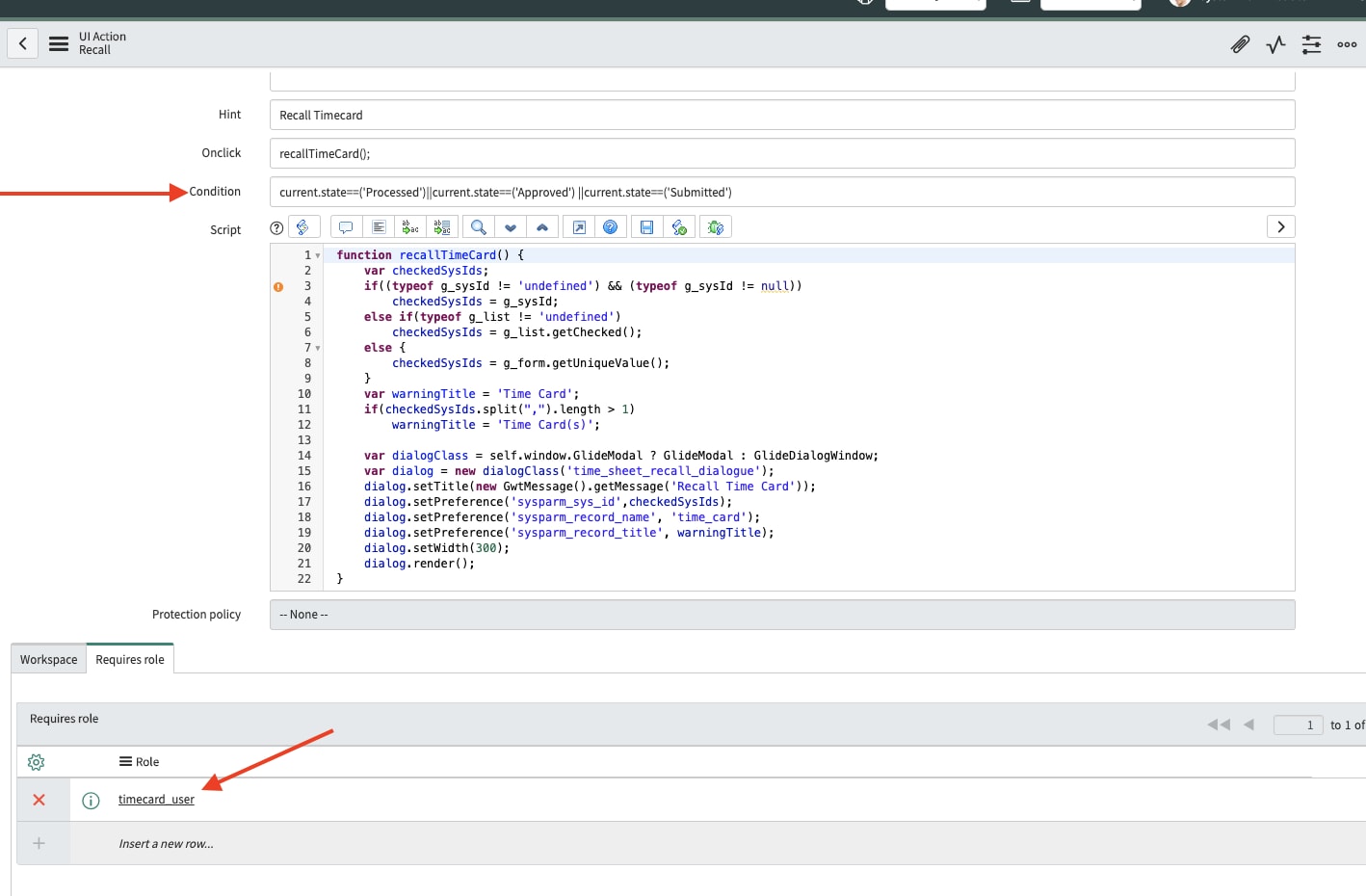1366x896 pixels.
Task: Open the Protection policy dropdown
Action: pyautogui.click(x=782, y=615)
